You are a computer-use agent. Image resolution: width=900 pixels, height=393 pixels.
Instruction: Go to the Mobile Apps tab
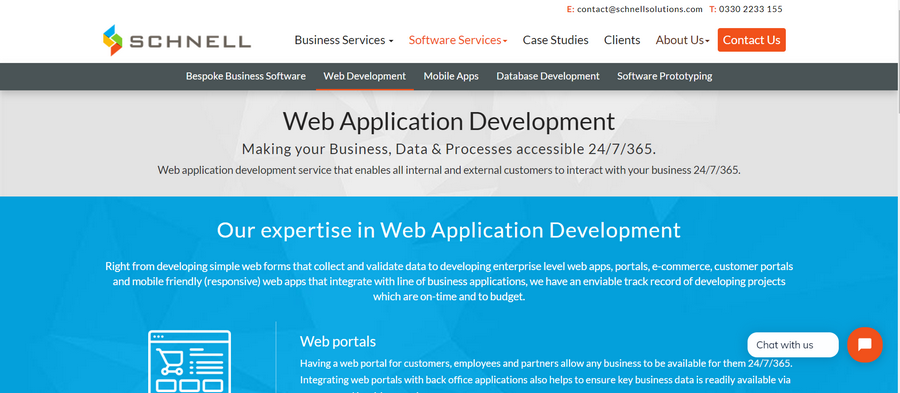tap(451, 76)
